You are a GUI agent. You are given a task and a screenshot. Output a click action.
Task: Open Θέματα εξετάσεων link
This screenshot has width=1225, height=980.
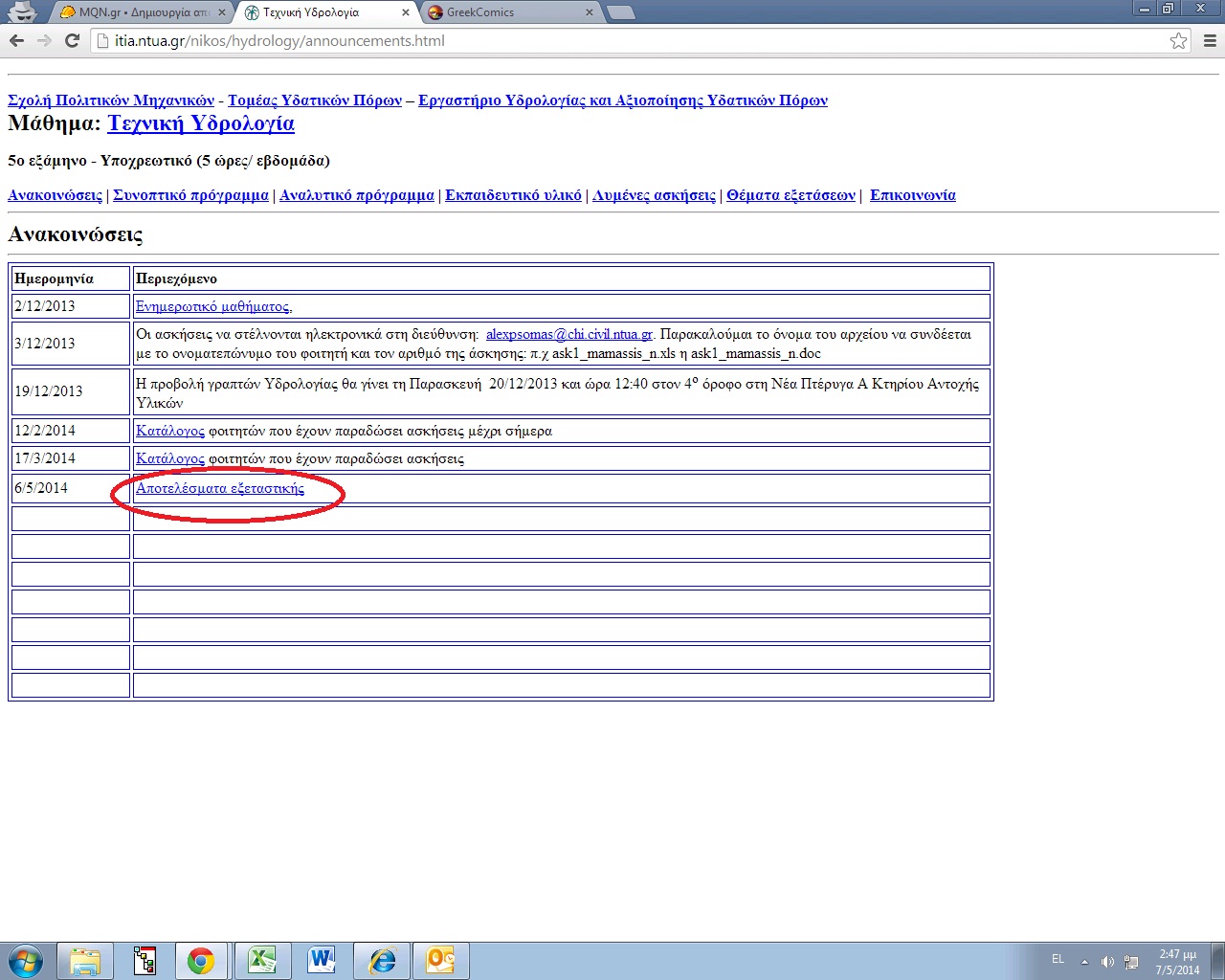pos(791,195)
